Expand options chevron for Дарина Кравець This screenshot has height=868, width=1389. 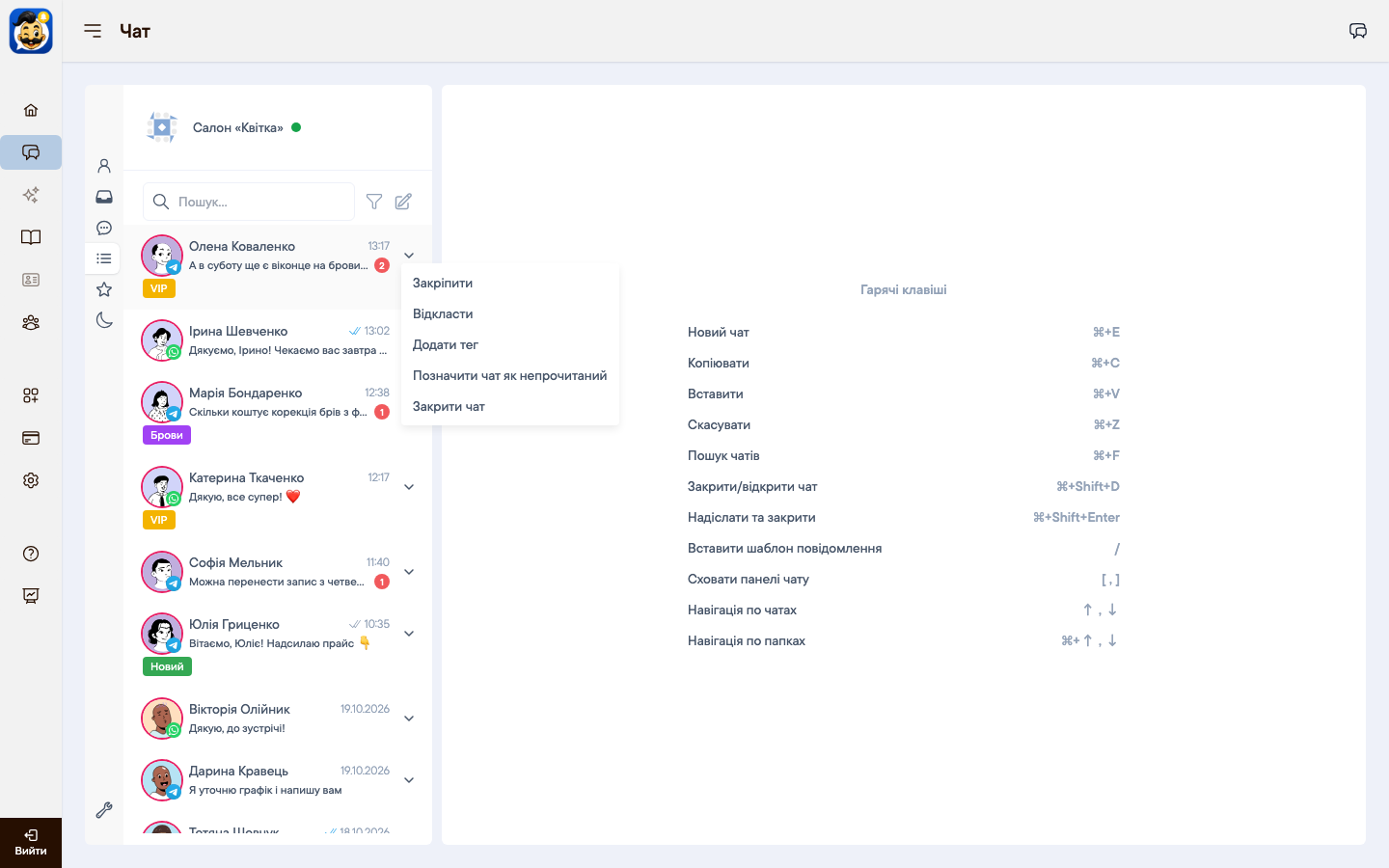[x=409, y=780]
